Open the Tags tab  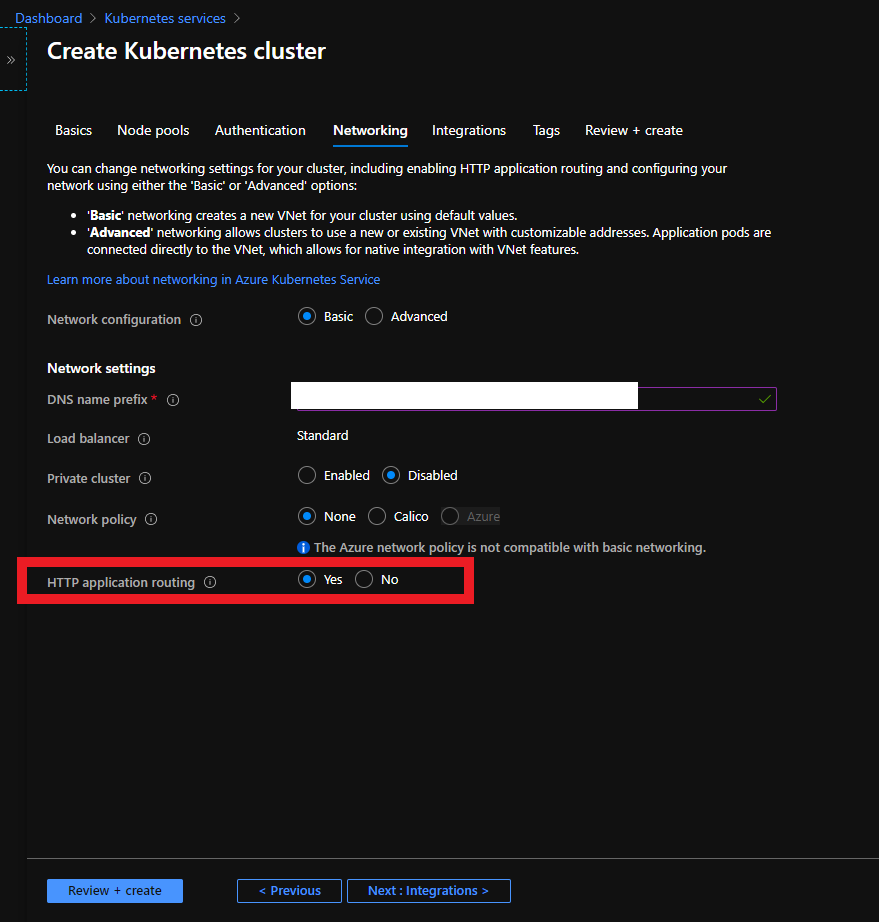546,131
